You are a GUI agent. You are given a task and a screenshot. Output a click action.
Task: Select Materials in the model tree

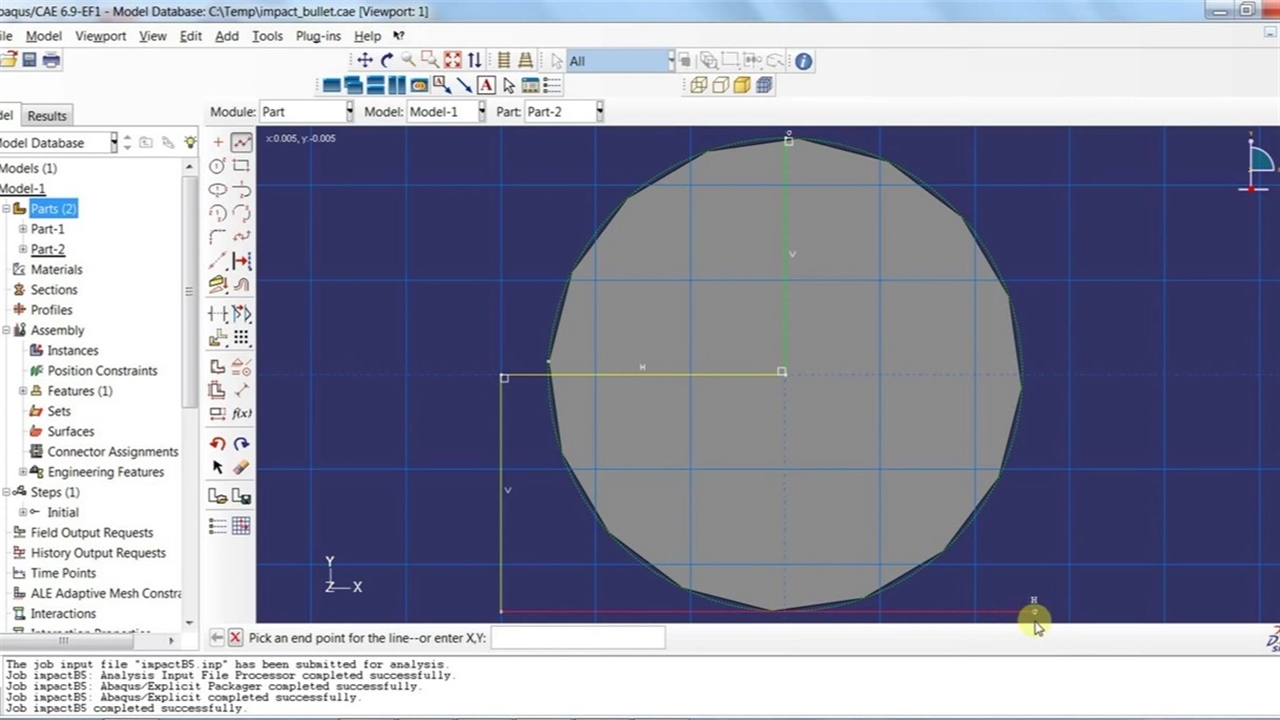click(56, 269)
